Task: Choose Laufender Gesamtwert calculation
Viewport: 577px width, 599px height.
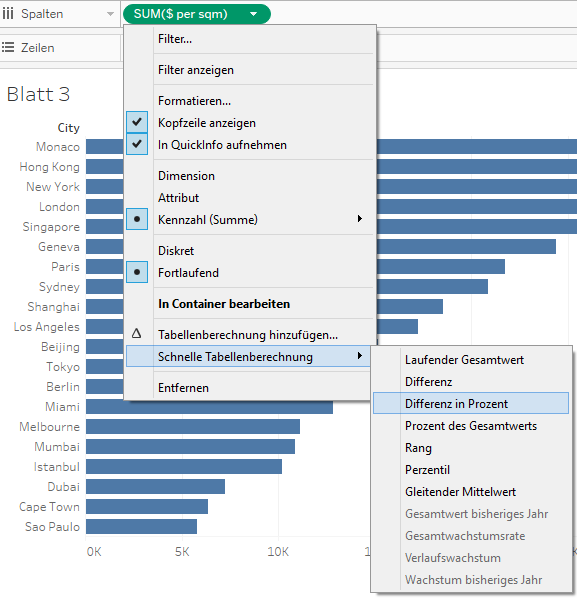Action: tap(464, 359)
